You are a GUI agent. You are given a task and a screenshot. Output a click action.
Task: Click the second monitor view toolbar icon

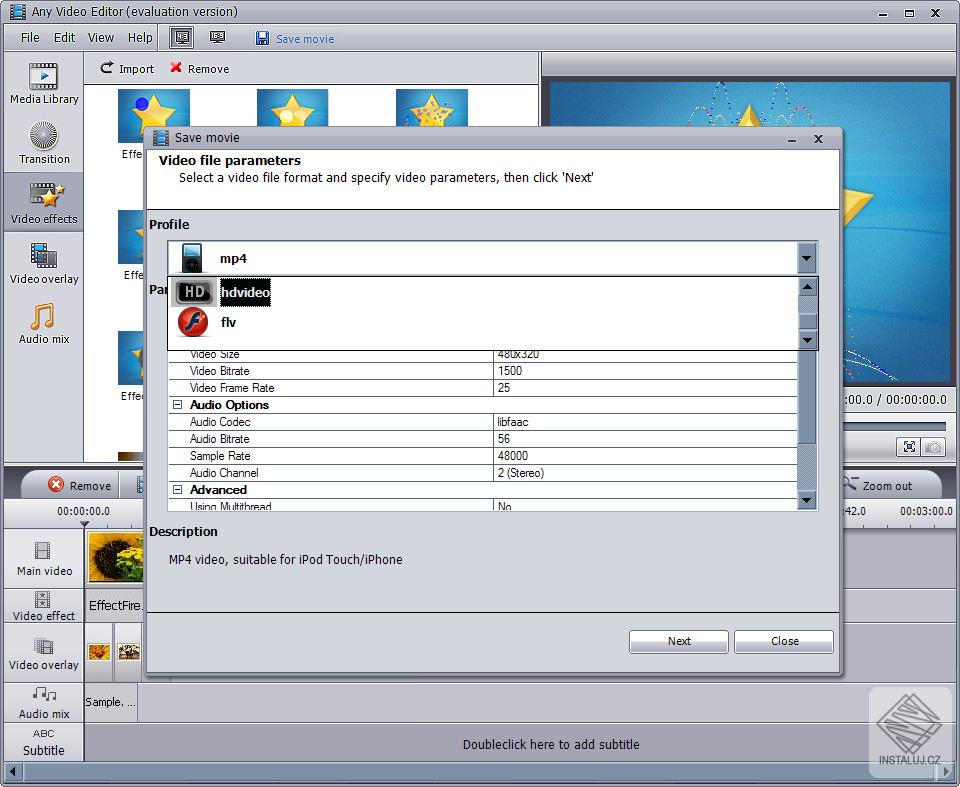(217, 38)
